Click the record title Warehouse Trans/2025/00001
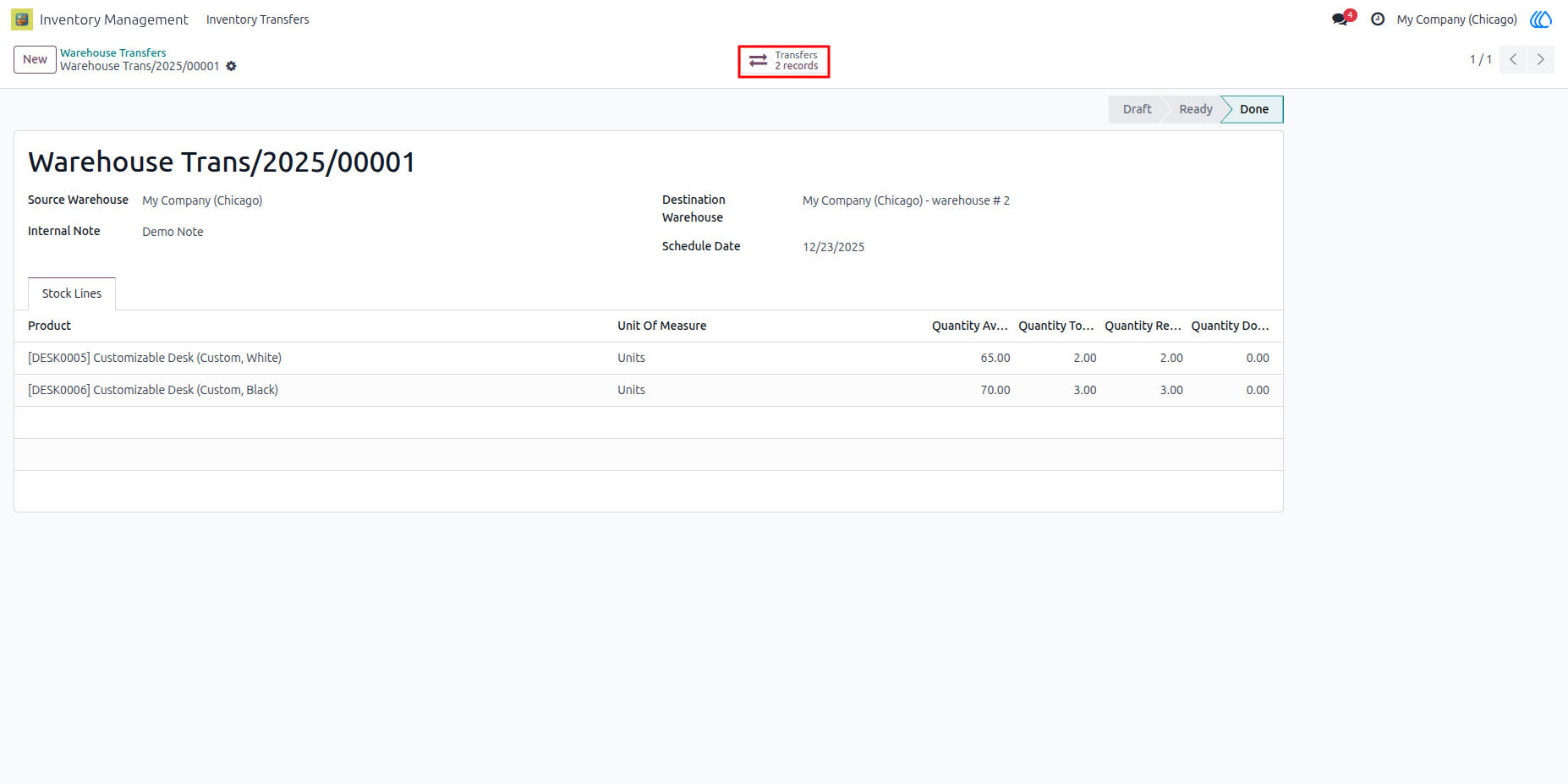1568x784 pixels. (222, 162)
